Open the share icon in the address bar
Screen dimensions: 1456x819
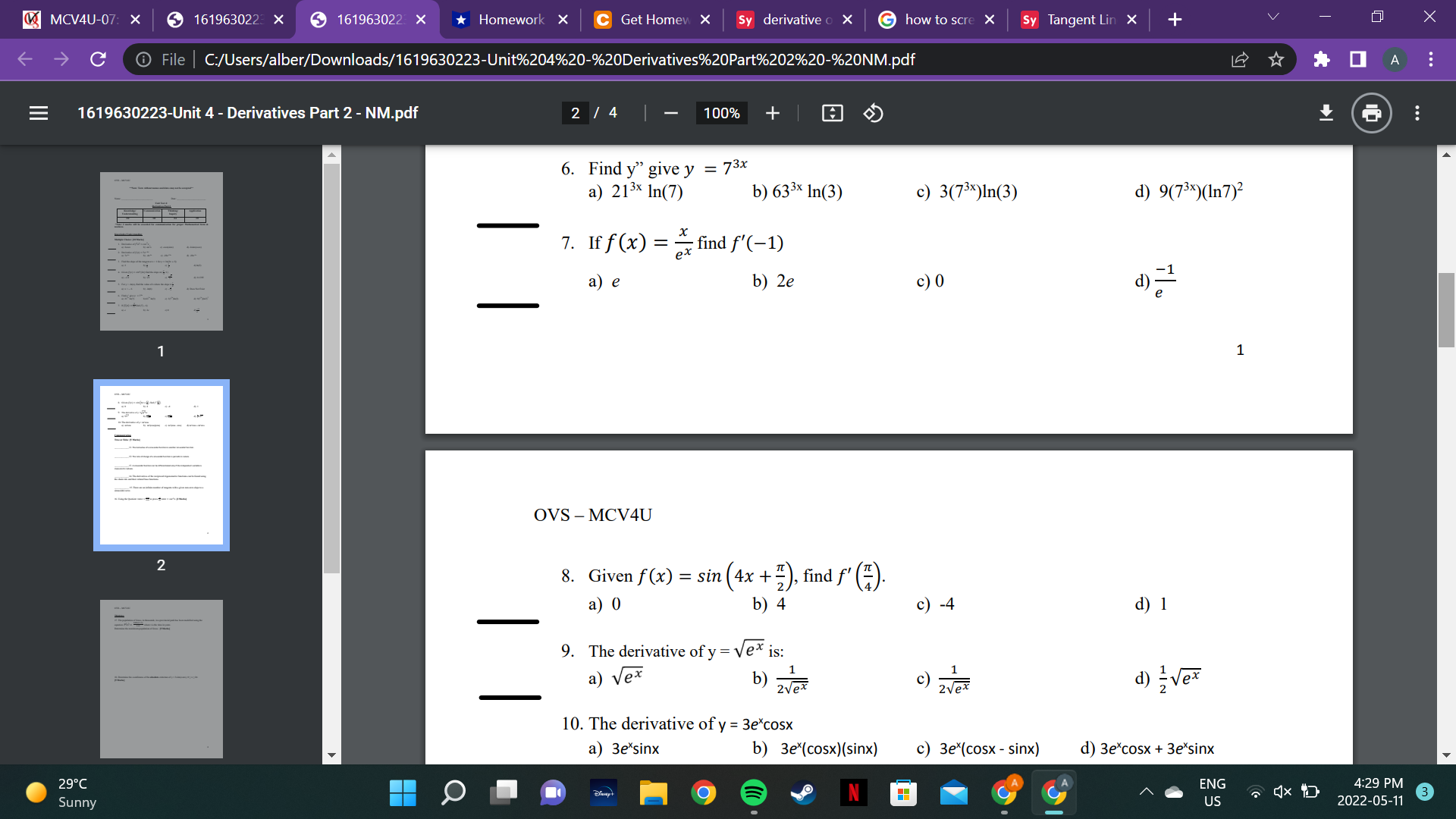pos(1239,59)
